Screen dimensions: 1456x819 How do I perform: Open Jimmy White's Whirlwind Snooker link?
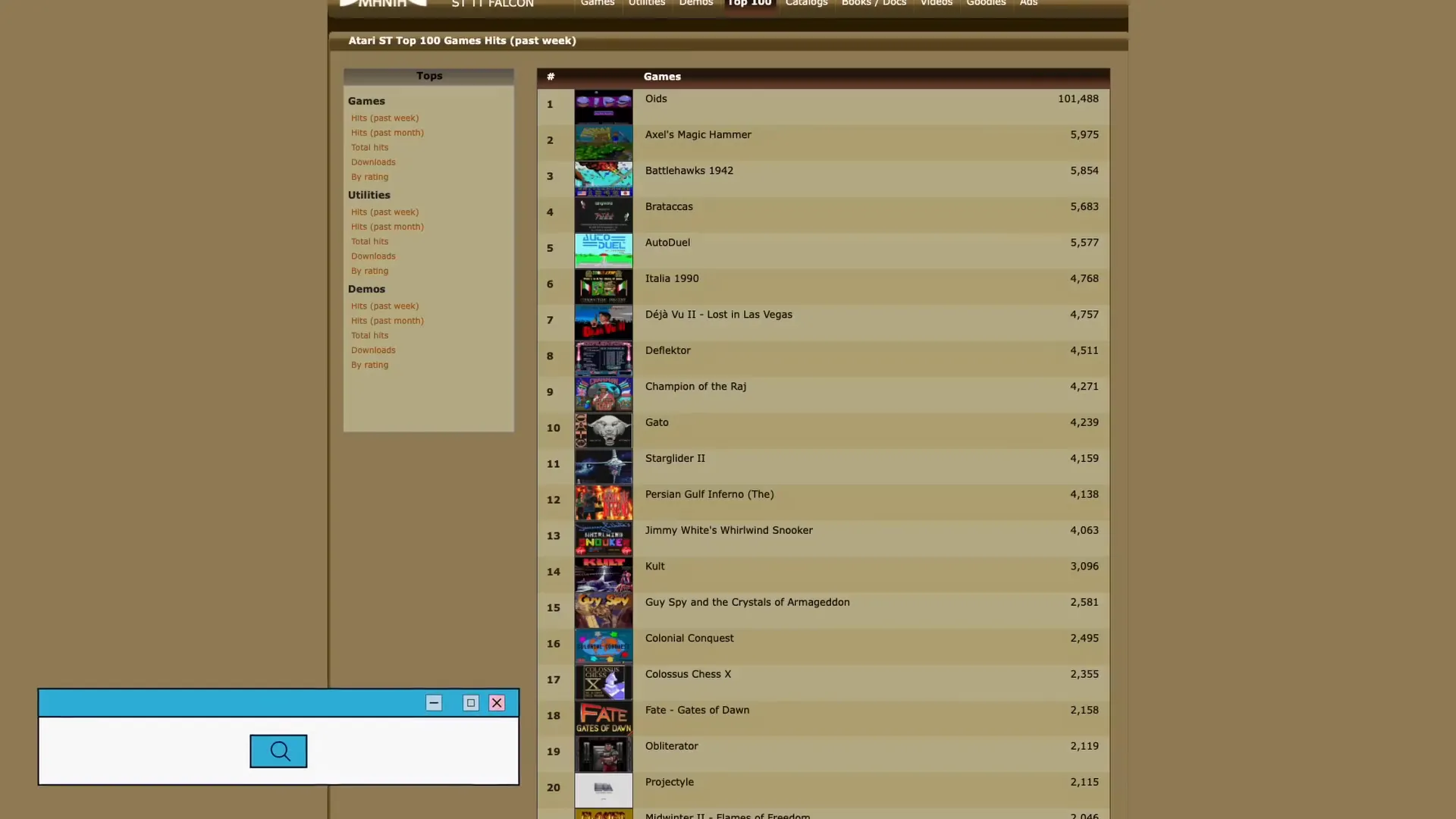[729, 530]
